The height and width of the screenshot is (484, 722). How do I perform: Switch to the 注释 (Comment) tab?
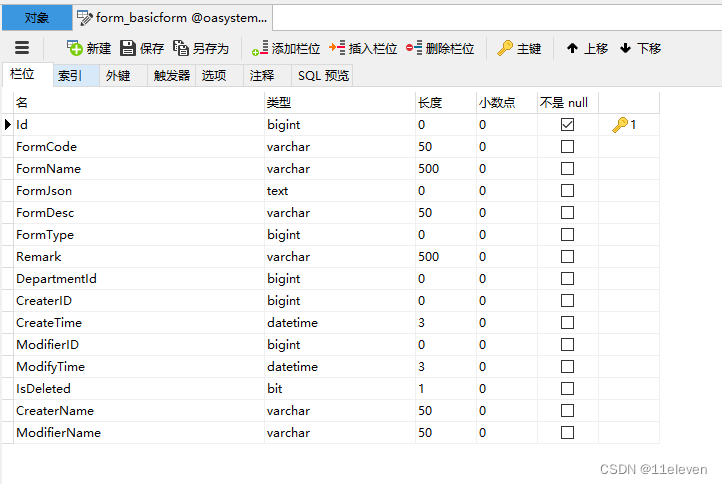(268, 75)
